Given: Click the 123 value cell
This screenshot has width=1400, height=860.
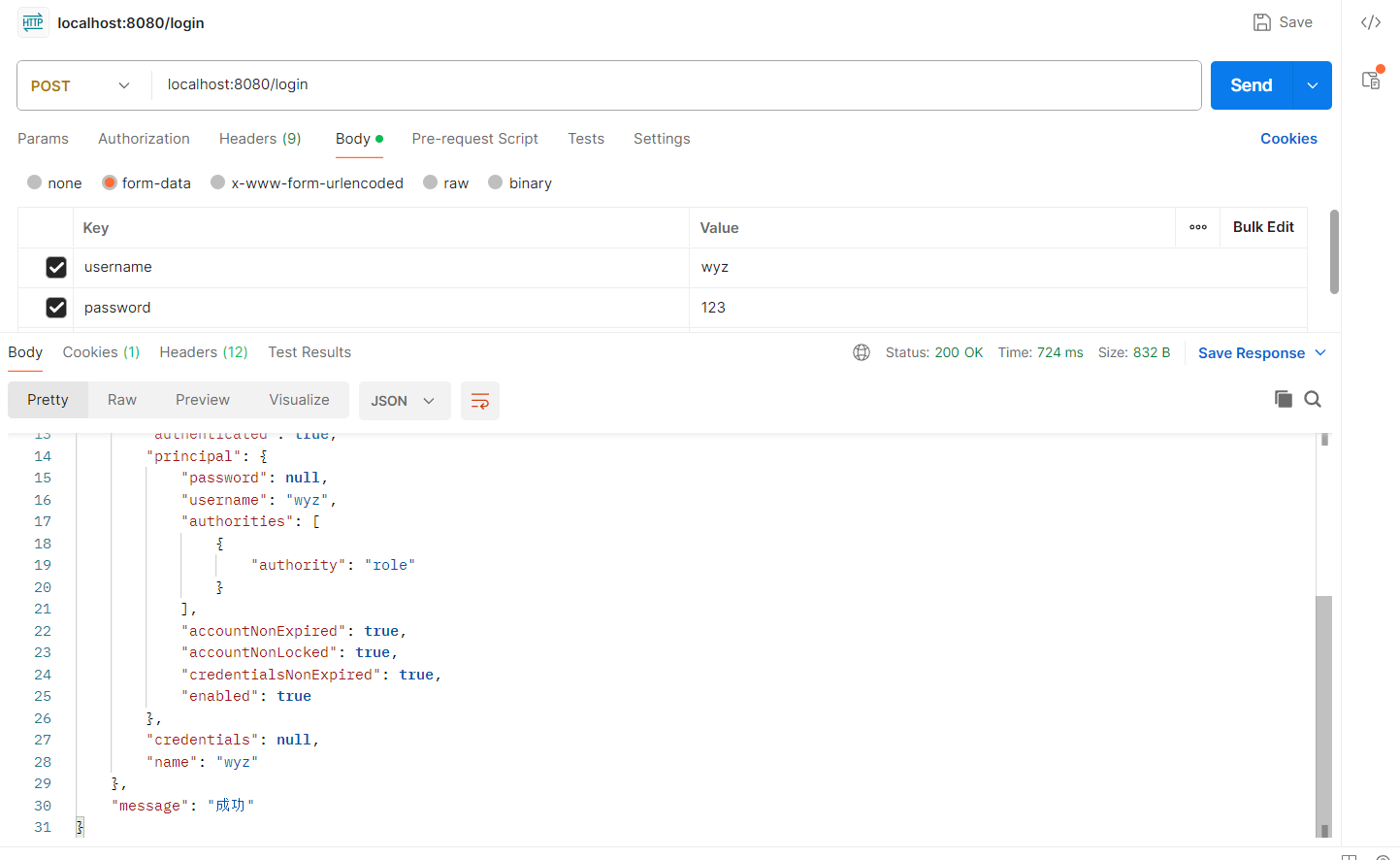Looking at the screenshot, I should coord(998,308).
